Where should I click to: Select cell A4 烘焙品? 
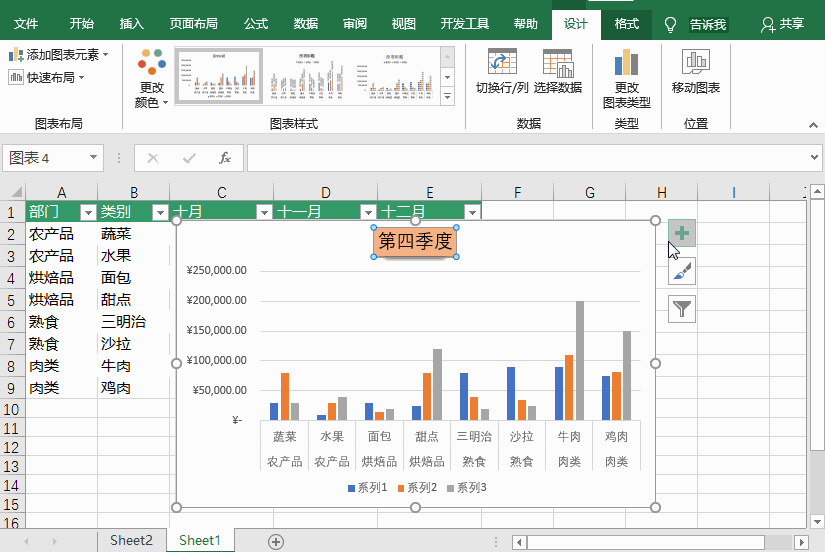(x=62, y=277)
